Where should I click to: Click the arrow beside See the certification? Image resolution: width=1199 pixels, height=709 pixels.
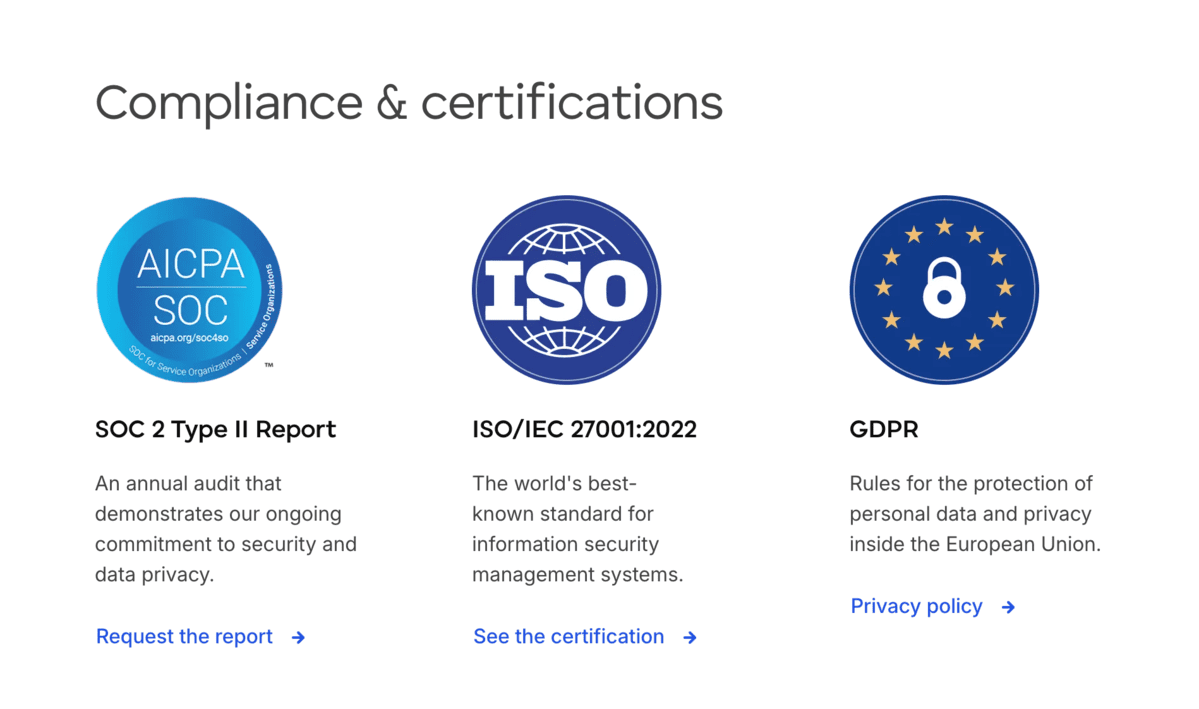pyautogui.click(x=689, y=637)
